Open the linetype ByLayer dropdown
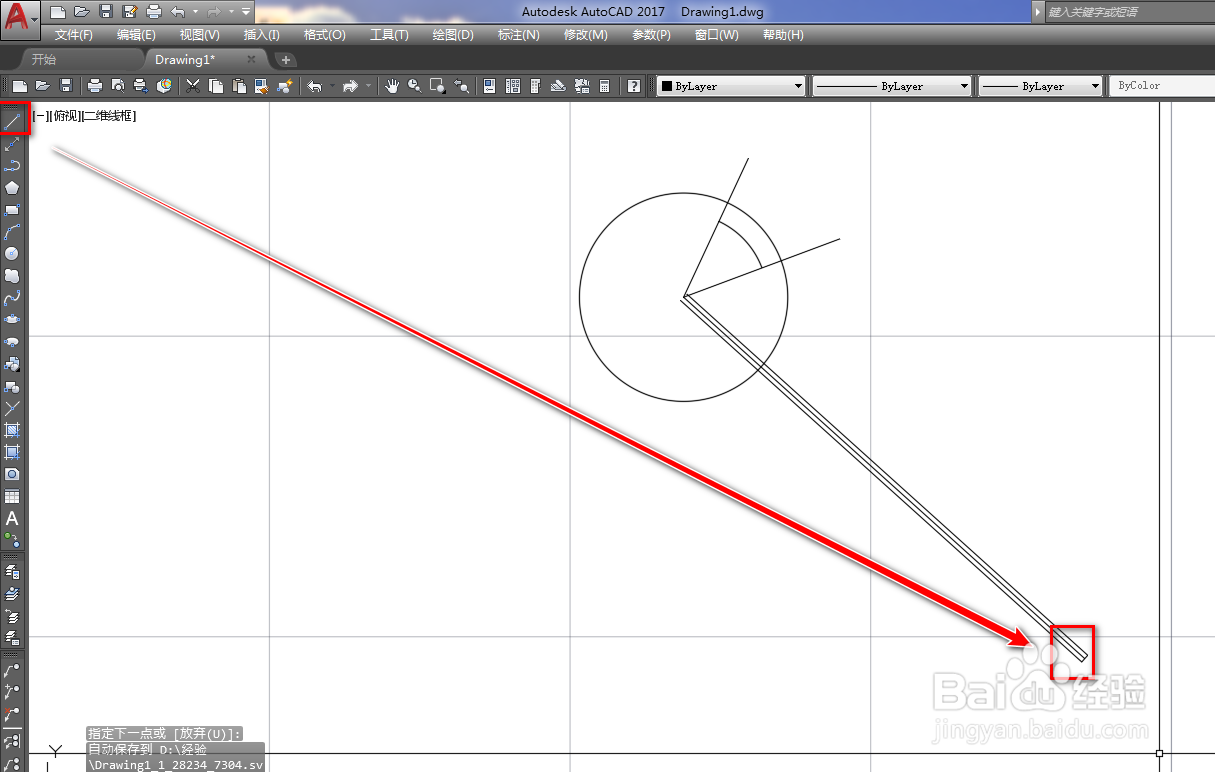The width and height of the screenshot is (1215, 772). point(892,86)
